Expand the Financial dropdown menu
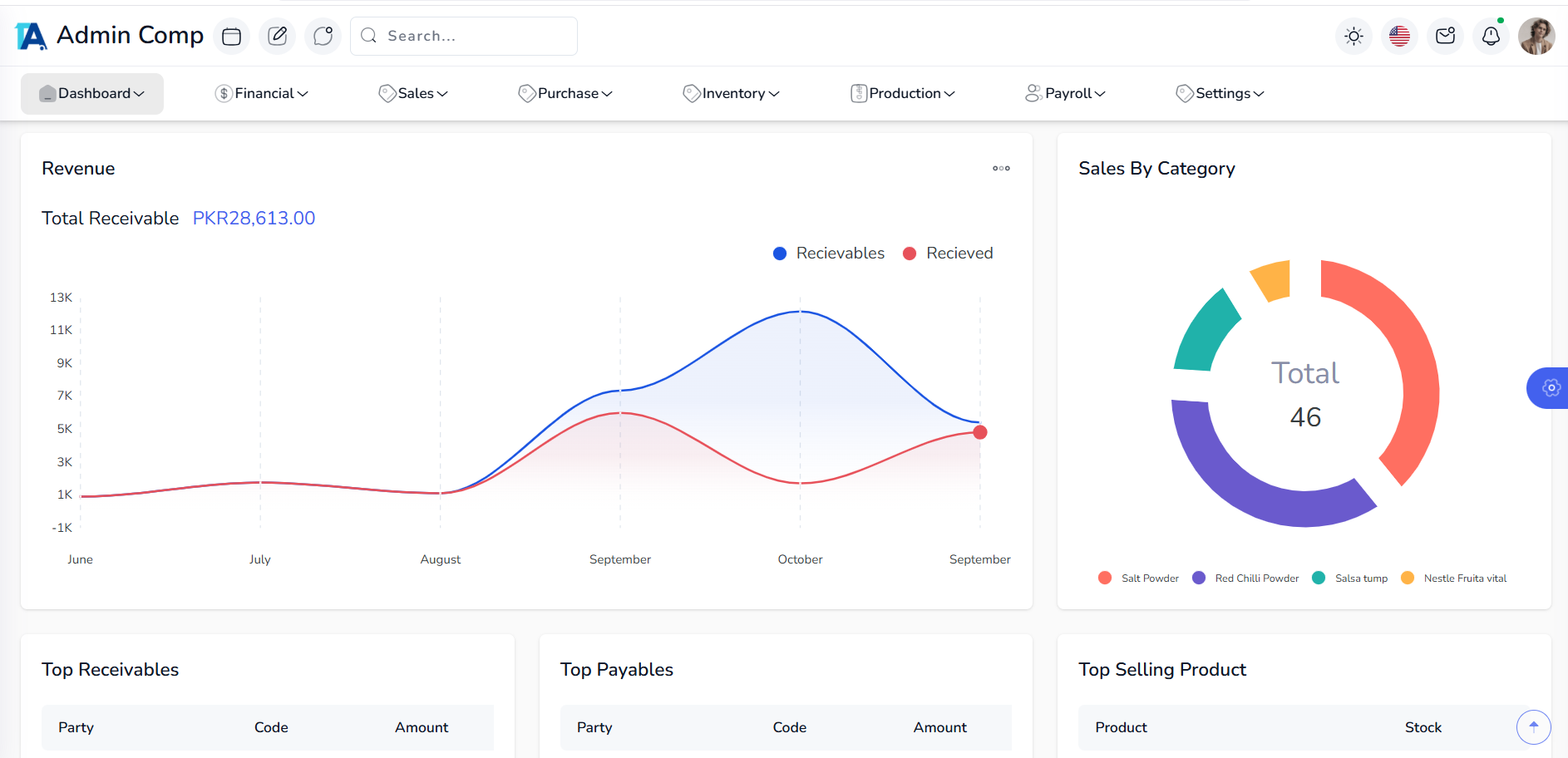Screen dimensions: 1568x758 [261, 94]
